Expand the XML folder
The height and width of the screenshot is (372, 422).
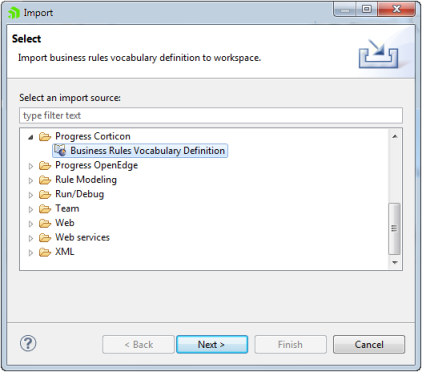[31, 253]
